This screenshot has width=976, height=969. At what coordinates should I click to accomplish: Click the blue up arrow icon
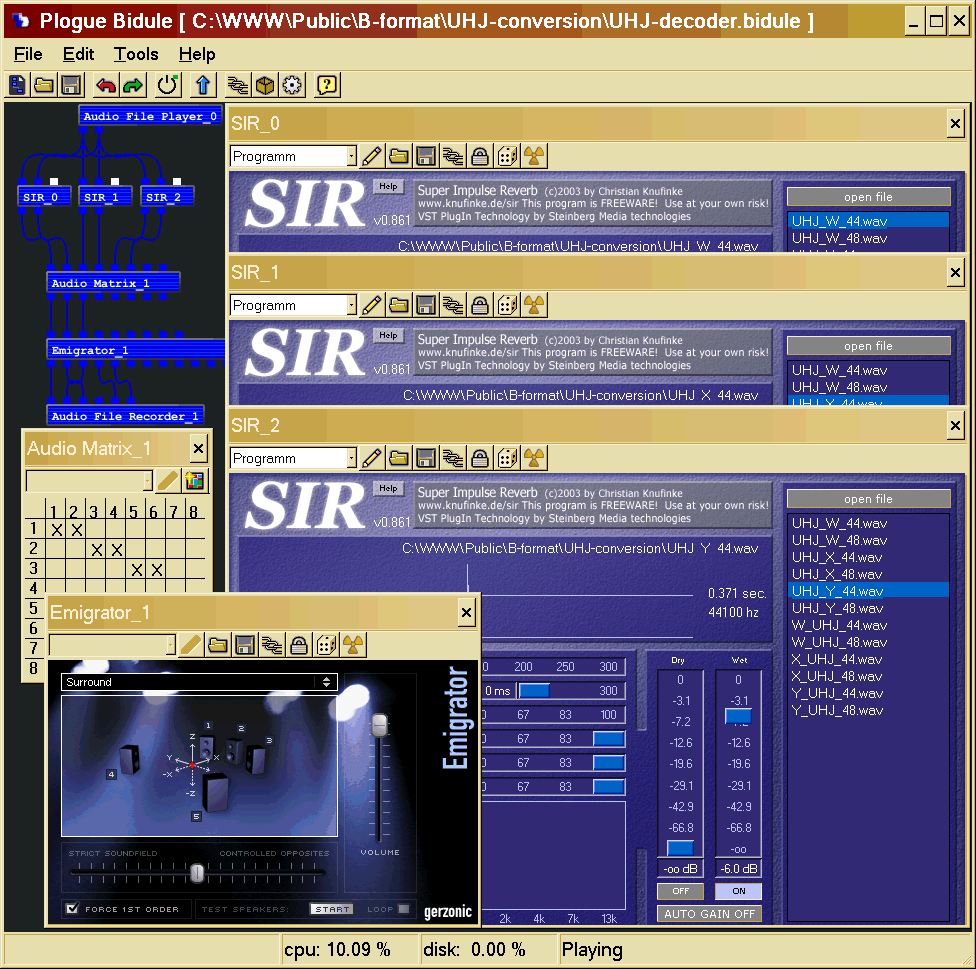[203, 85]
